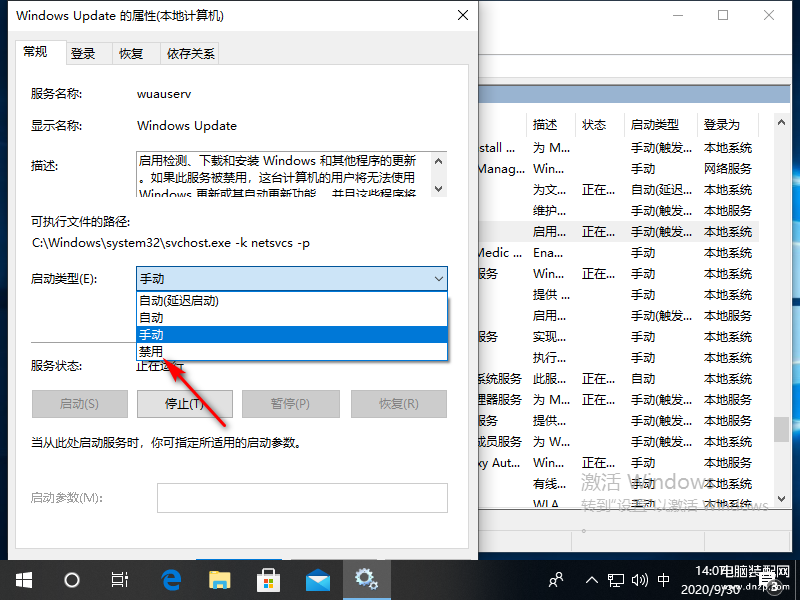This screenshot has width=800, height=600.
Task: Click services list scrollbar up arrow
Action: pyautogui.click(x=781, y=122)
